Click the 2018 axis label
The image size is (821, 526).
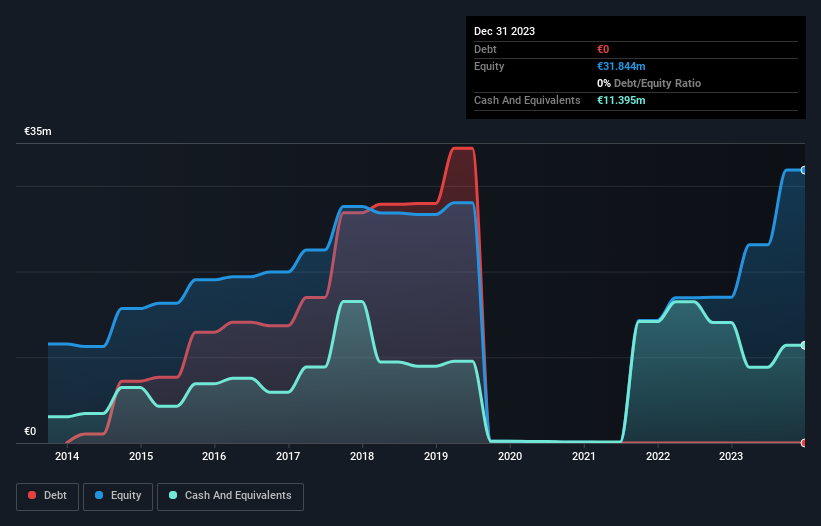[362, 456]
